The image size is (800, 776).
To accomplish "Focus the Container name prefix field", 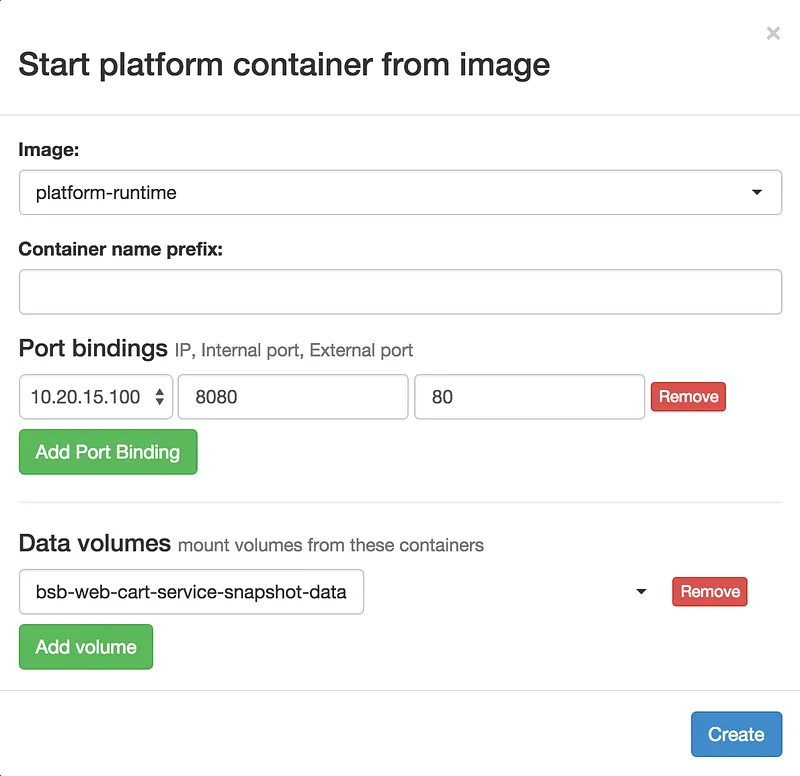I will pyautogui.click(x=400, y=292).
